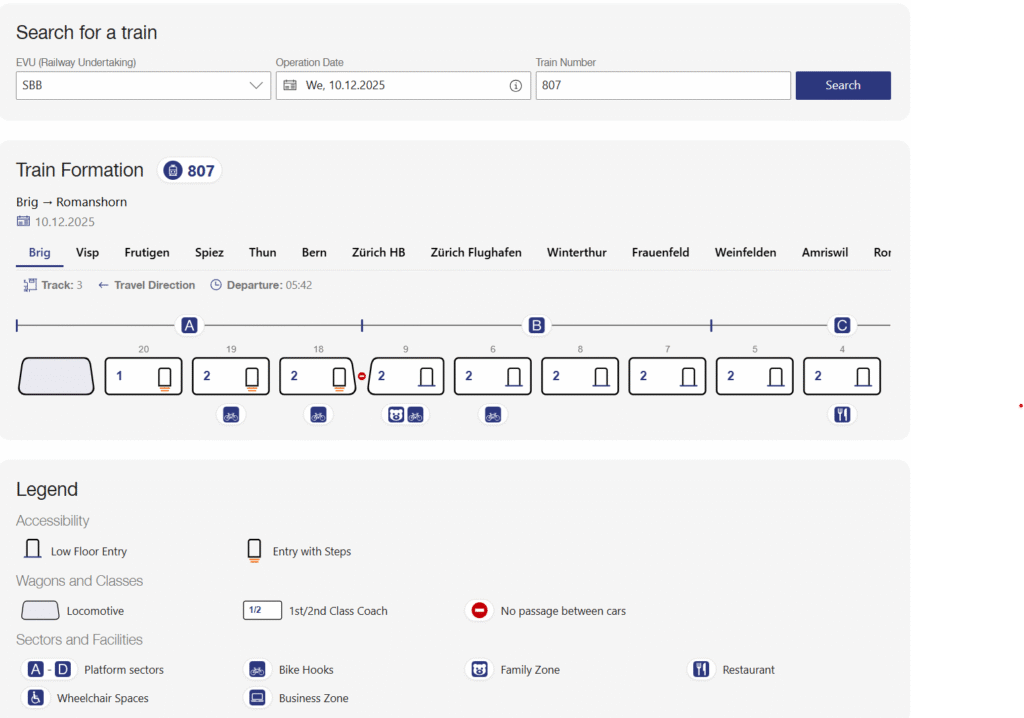1024x718 pixels.
Task: Select first class coach number 20
Action: tap(144, 377)
